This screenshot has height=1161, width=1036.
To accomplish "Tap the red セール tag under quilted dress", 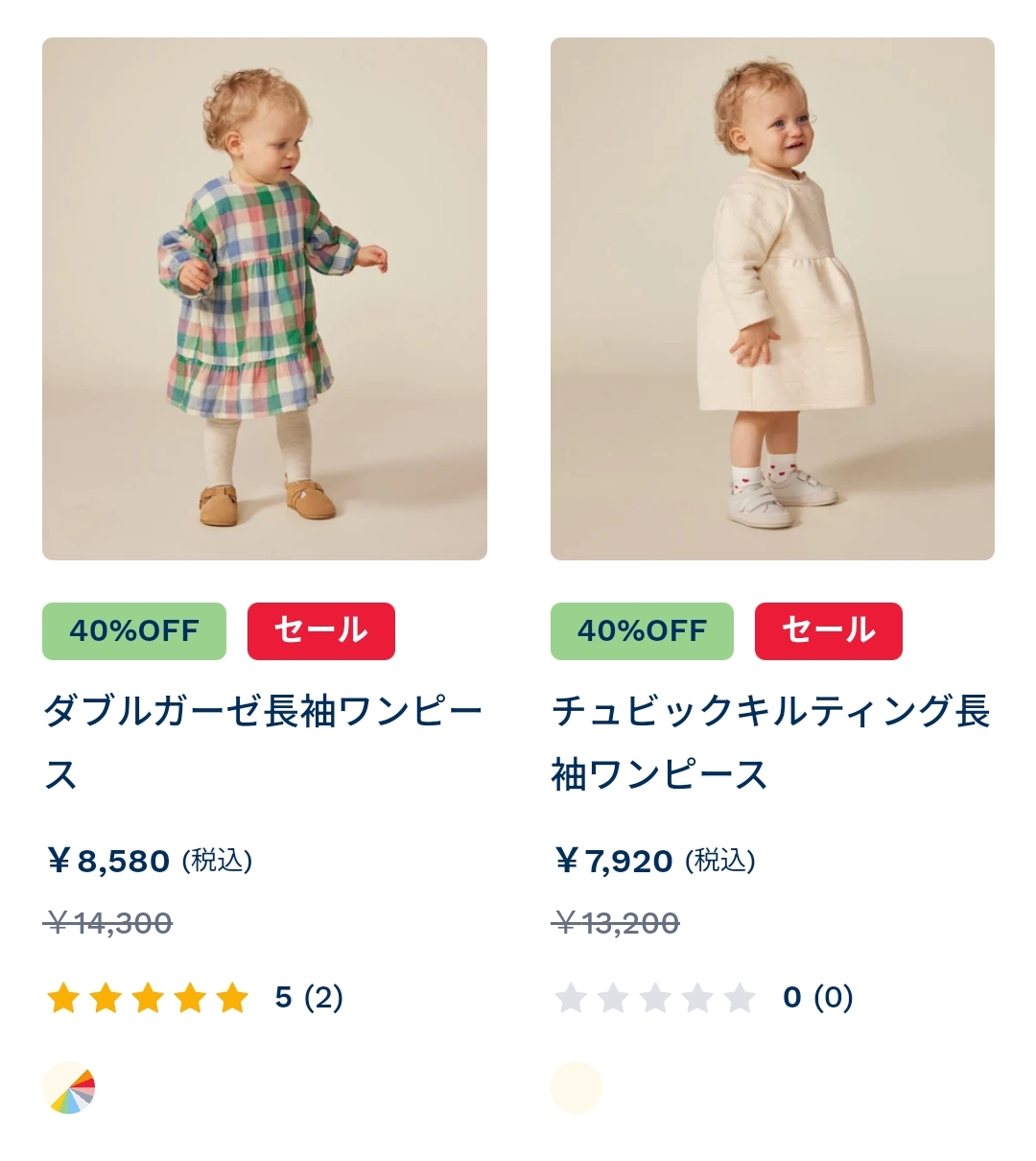I will click(829, 631).
